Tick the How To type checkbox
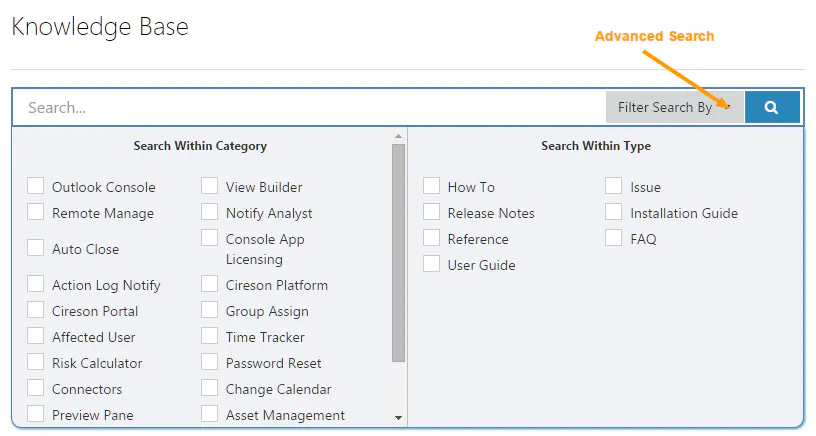The height and width of the screenshot is (436, 816). tap(432, 186)
